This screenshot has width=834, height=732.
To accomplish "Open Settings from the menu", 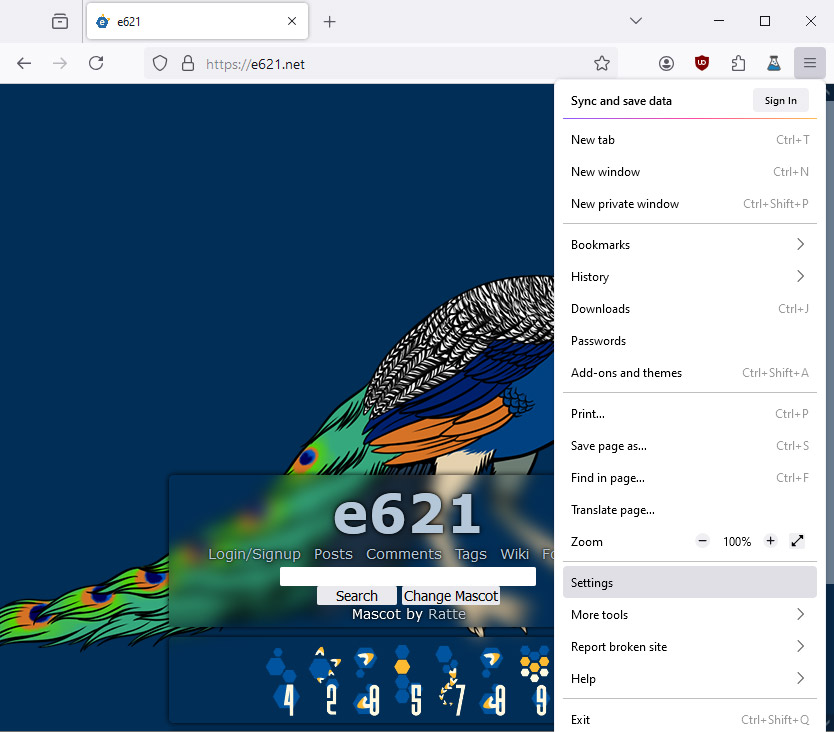I will pyautogui.click(x=689, y=582).
